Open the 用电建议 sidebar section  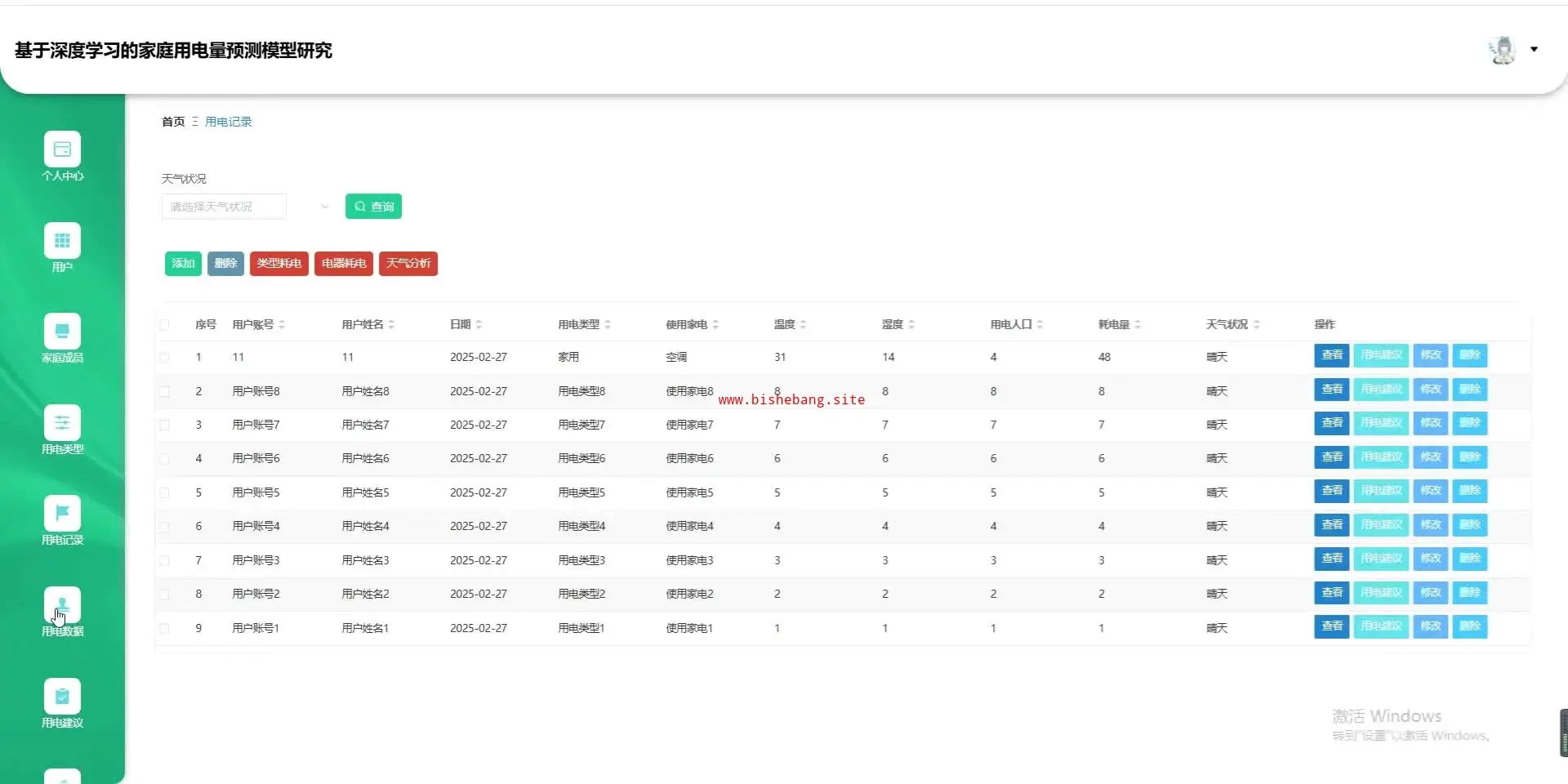tap(62, 703)
